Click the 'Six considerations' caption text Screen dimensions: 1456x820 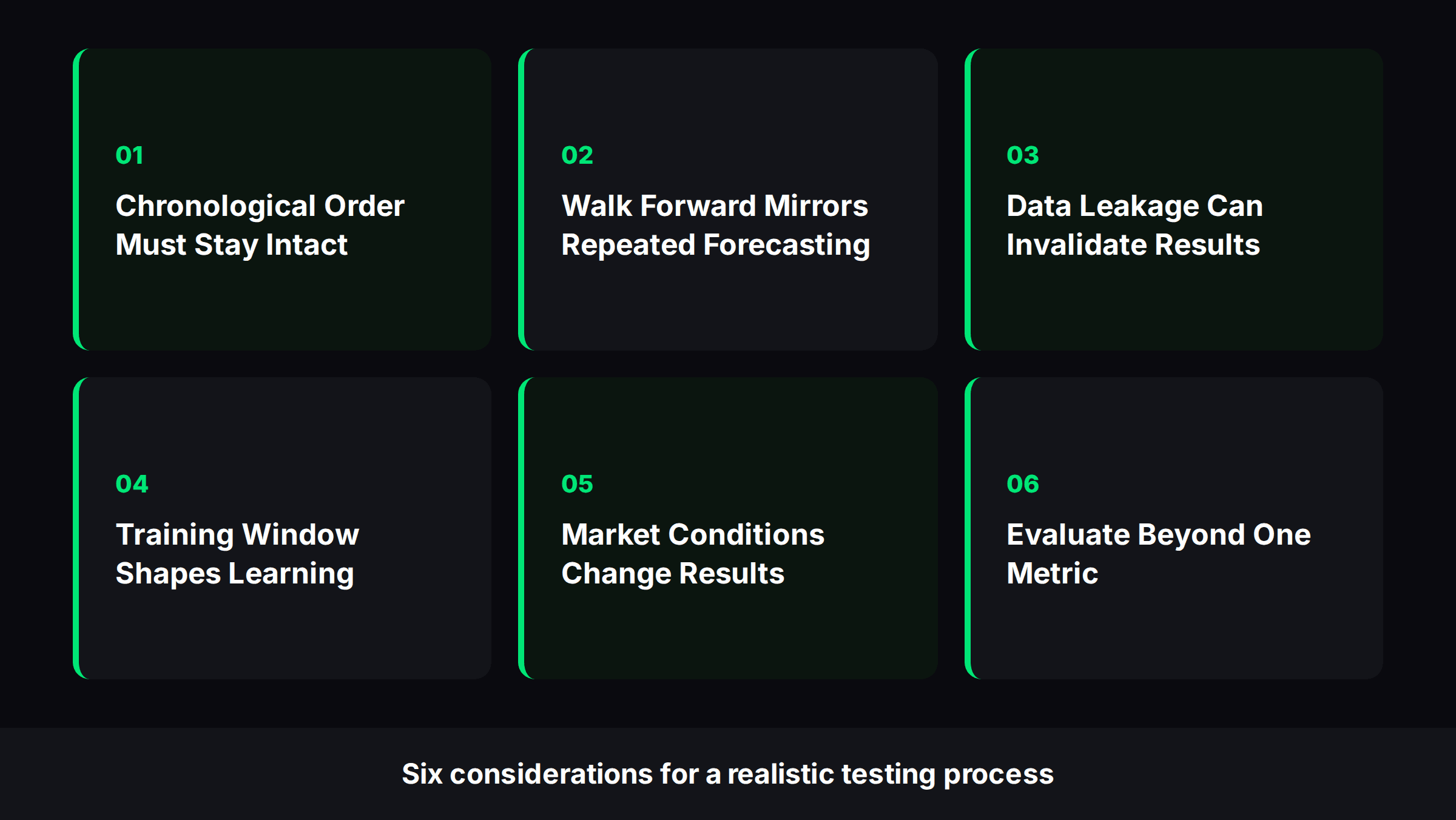(728, 775)
